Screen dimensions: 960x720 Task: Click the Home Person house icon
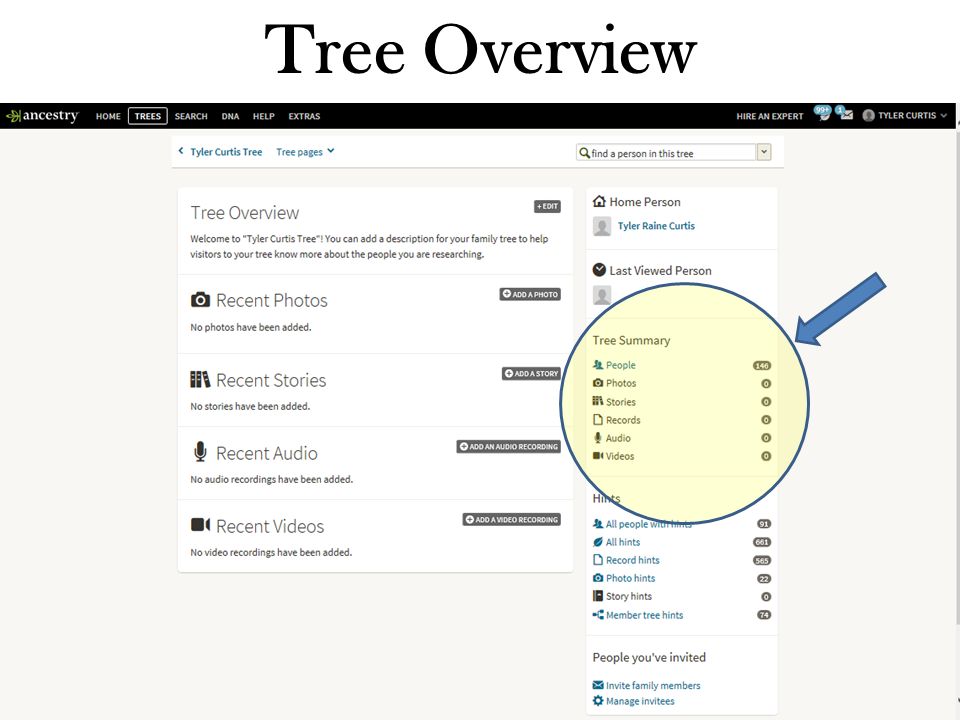pyautogui.click(x=599, y=201)
